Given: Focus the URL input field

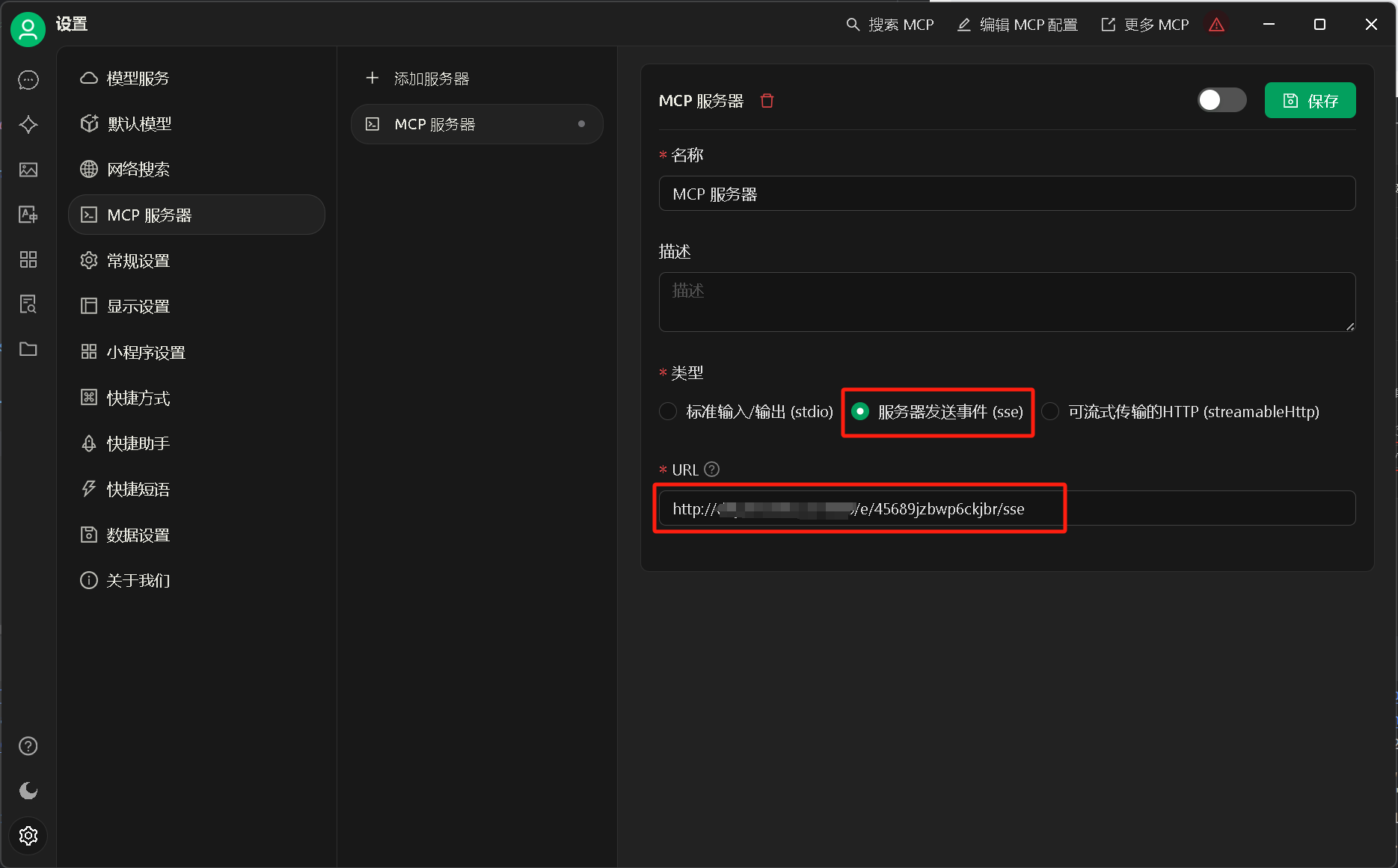Looking at the screenshot, I should point(1007,508).
